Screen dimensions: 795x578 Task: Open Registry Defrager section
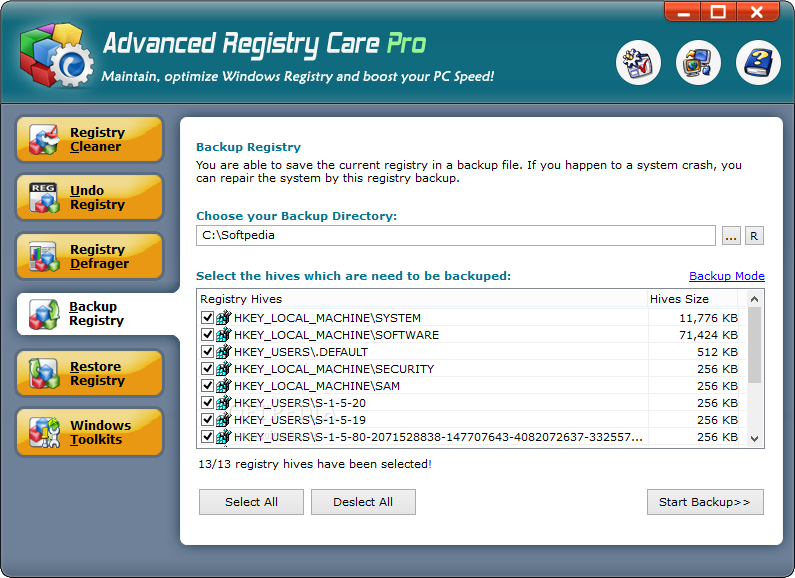tap(90, 256)
